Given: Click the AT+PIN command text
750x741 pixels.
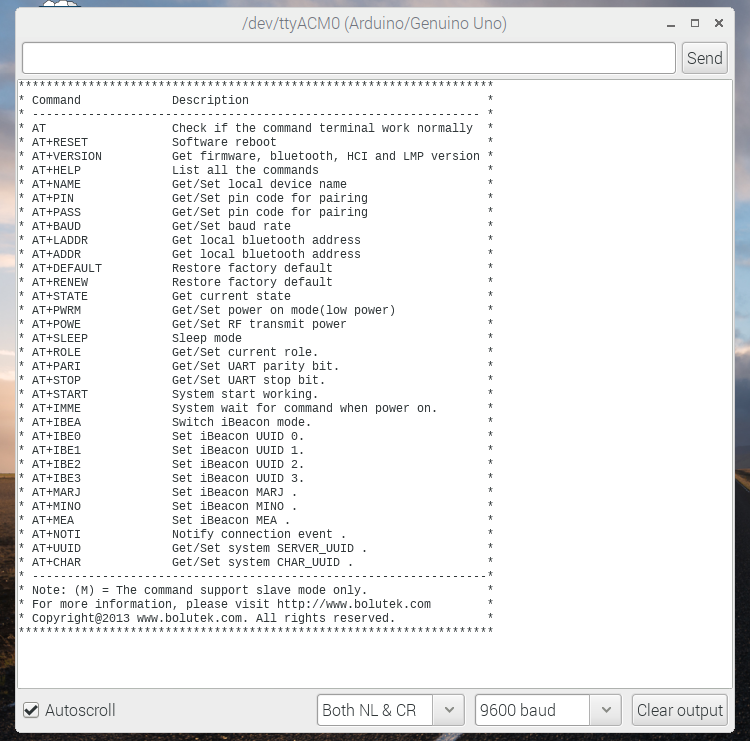Looking at the screenshot, I should click(x=53, y=199).
